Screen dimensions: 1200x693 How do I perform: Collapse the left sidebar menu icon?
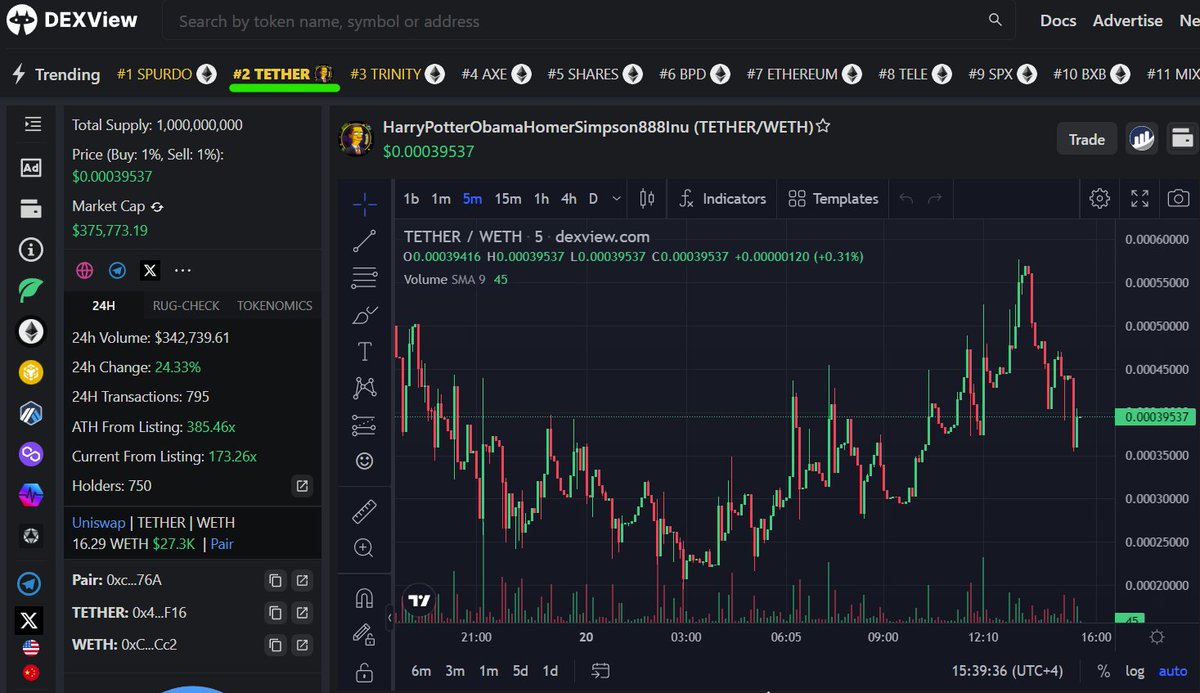32,124
